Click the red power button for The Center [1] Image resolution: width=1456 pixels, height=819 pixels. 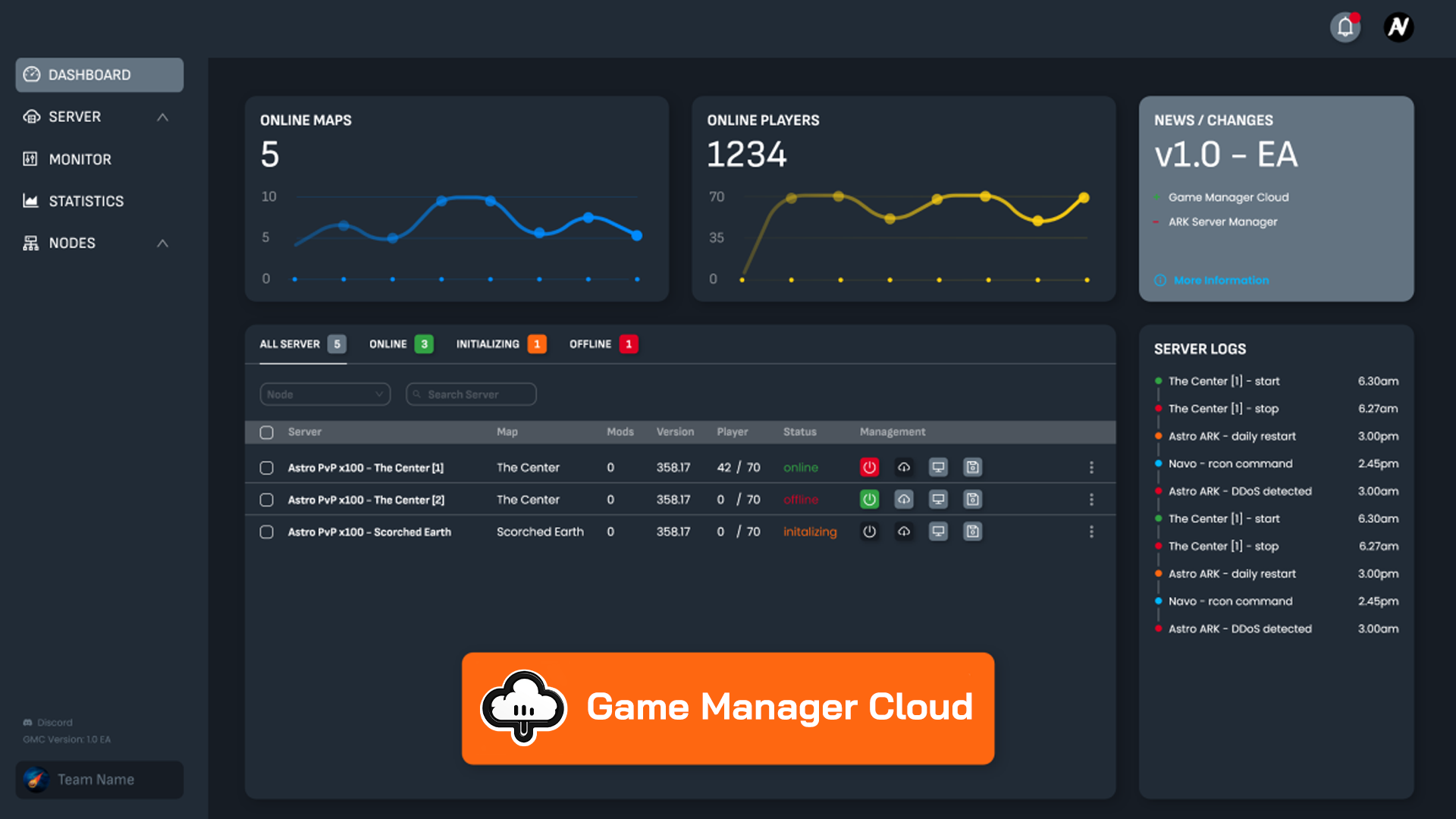[x=869, y=467]
